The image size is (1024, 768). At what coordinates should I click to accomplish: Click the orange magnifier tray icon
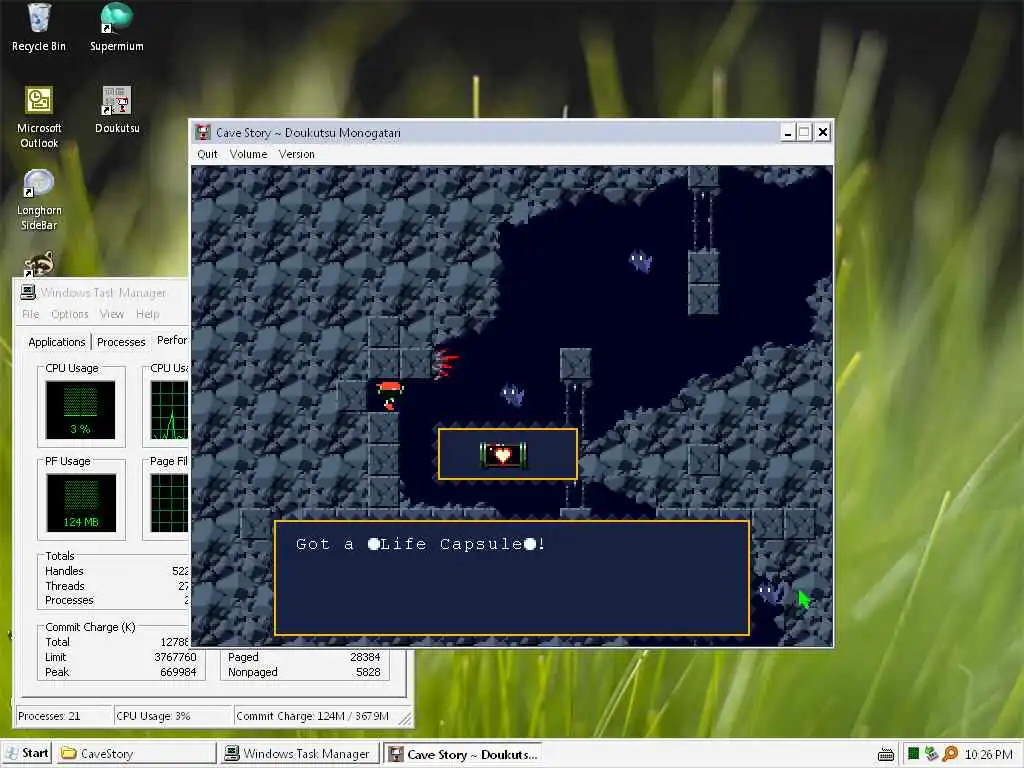pos(950,754)
